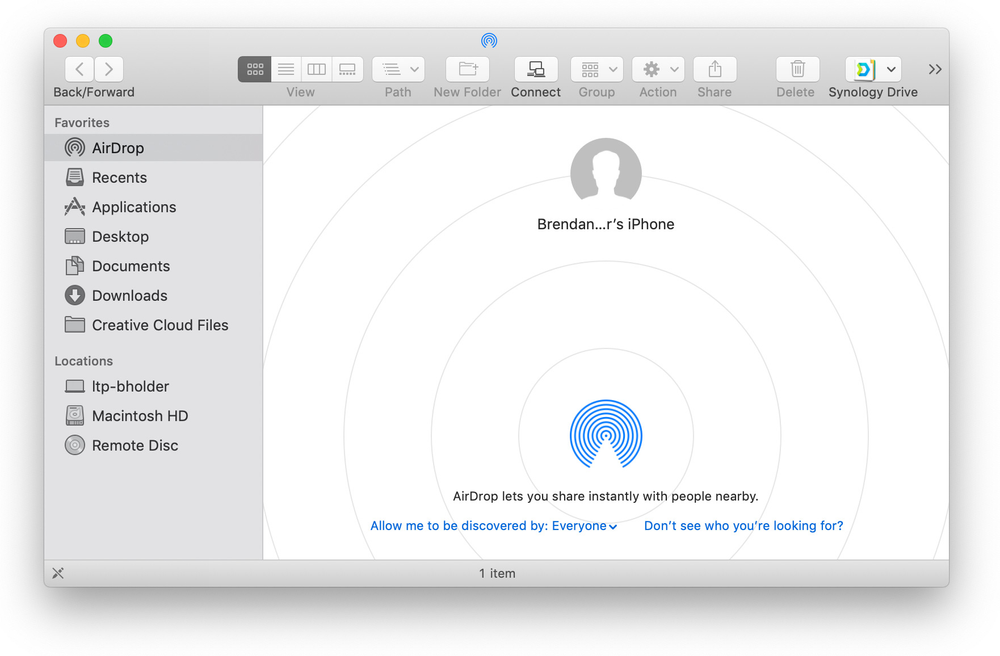Viewport: 1000px width, 656px height.
Task: Minimize the window with yellow button
Action: pyautogui.click(x=83, y=41)
